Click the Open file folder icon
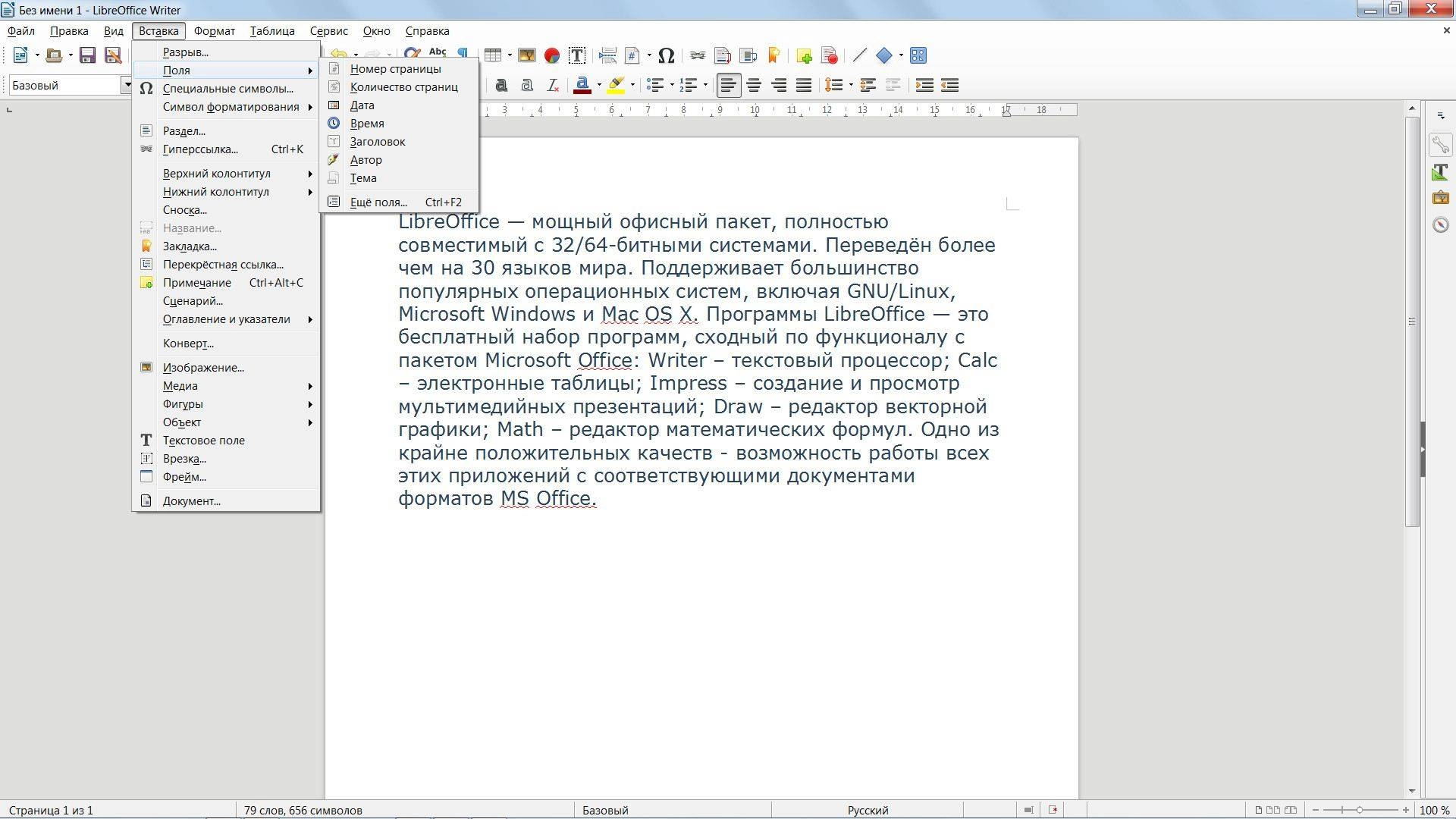The height and width of the screenshot is (819, 1456). click(53, 55)
